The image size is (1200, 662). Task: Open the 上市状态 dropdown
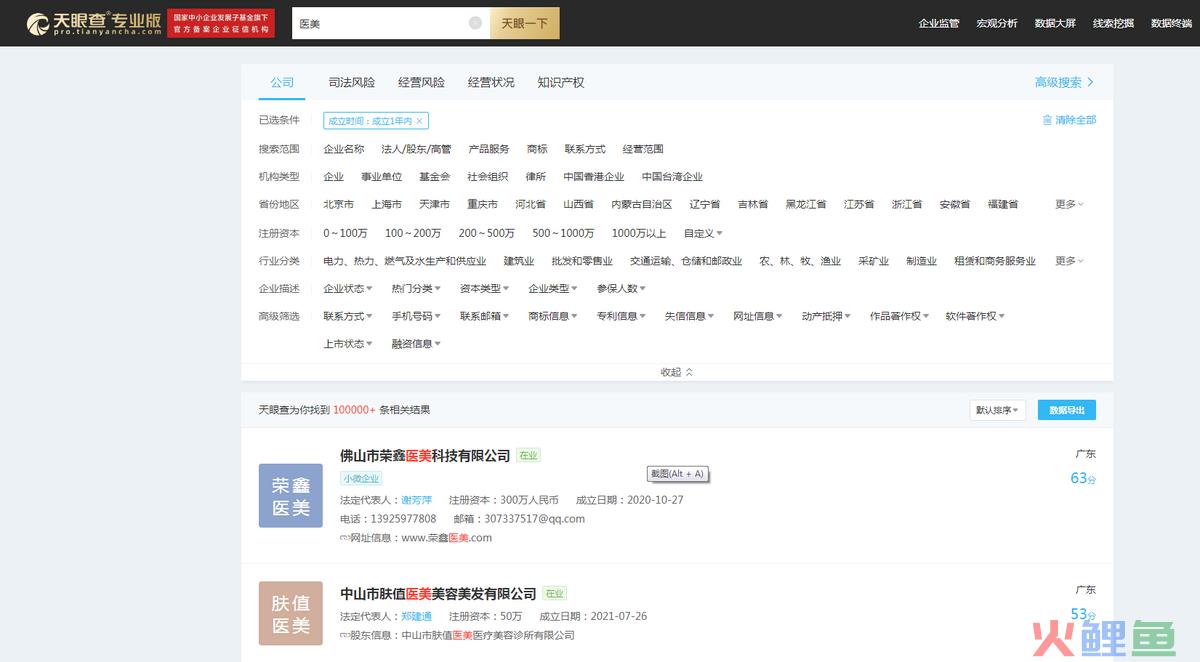[347, 344]
